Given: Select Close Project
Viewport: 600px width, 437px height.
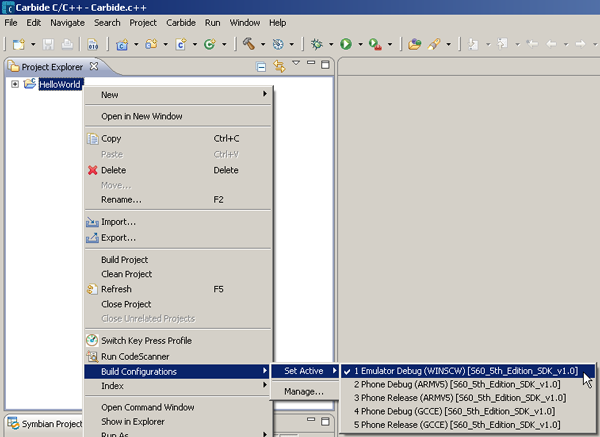Looking at the screenshot, I should [x=178, y=304].
